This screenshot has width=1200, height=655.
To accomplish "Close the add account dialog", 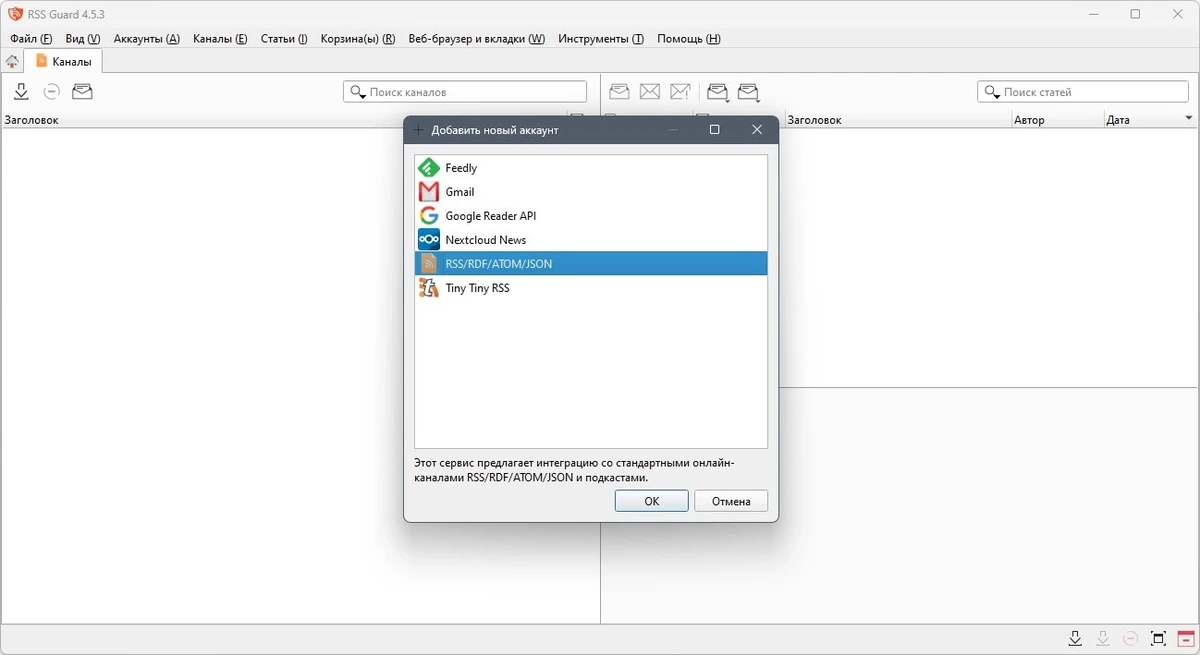I will (757, 130).
